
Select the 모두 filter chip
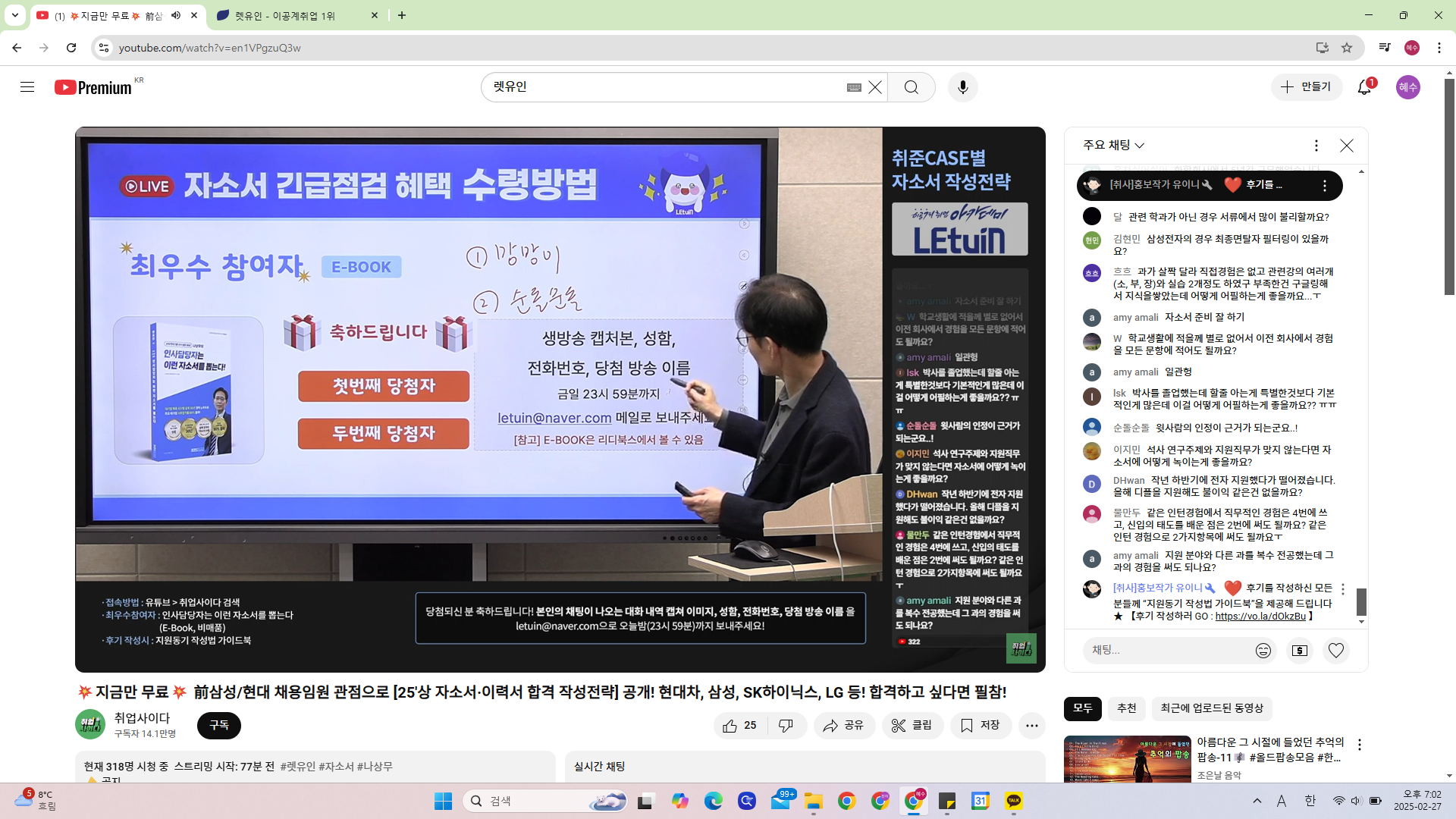coord(1083,708)
